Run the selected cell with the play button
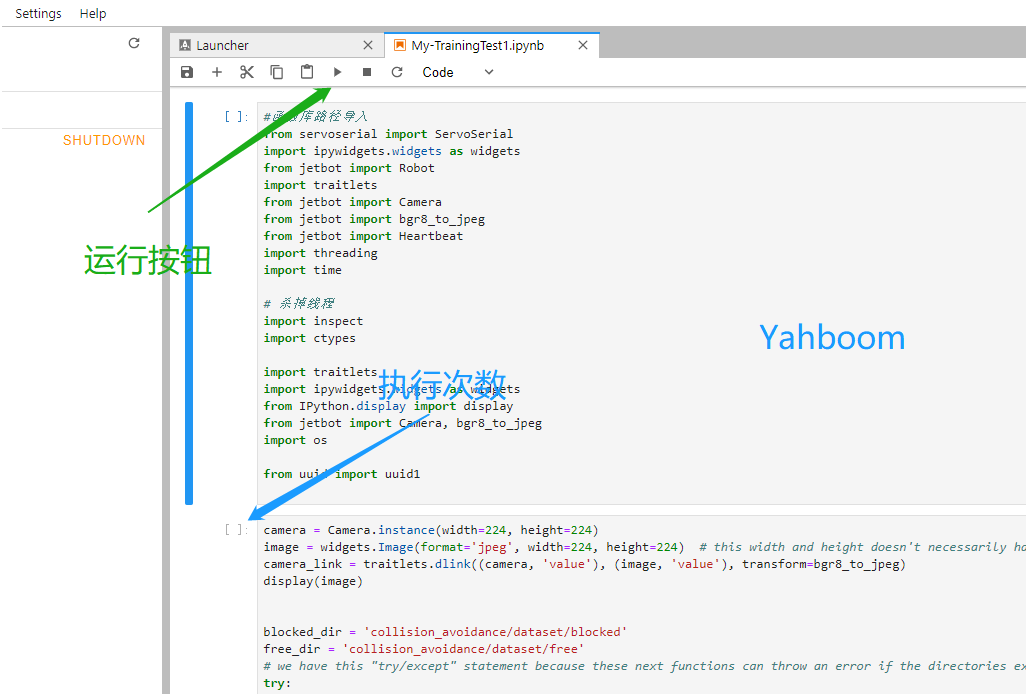The height and width of the screenshot is (696, 1028). 337,72
